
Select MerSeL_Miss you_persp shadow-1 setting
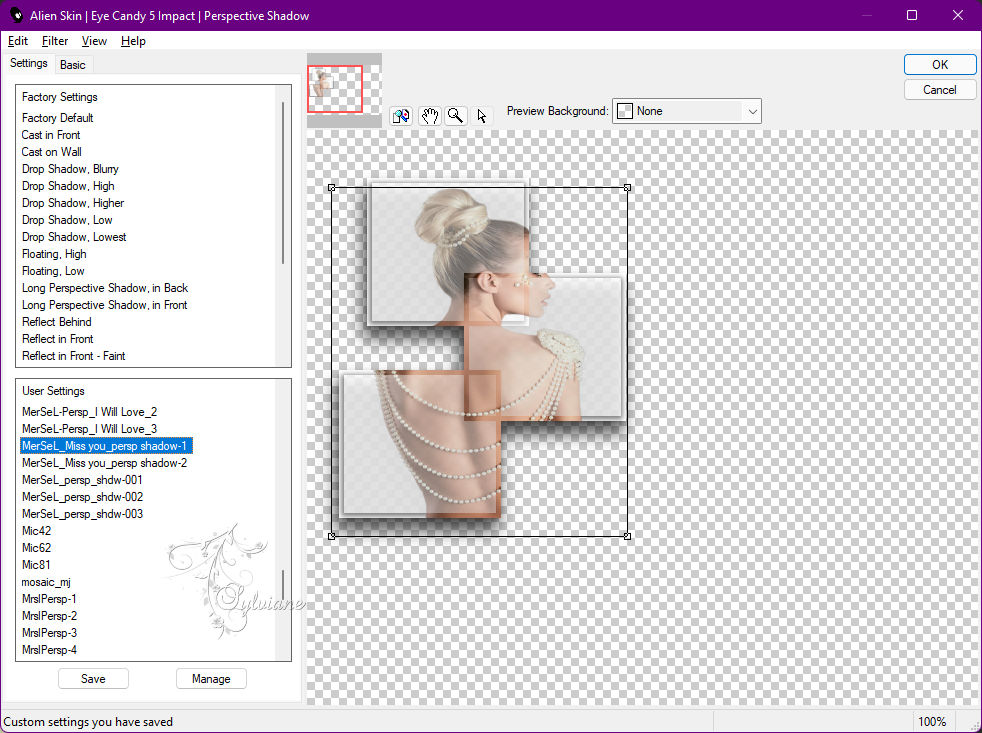point(106,445)
